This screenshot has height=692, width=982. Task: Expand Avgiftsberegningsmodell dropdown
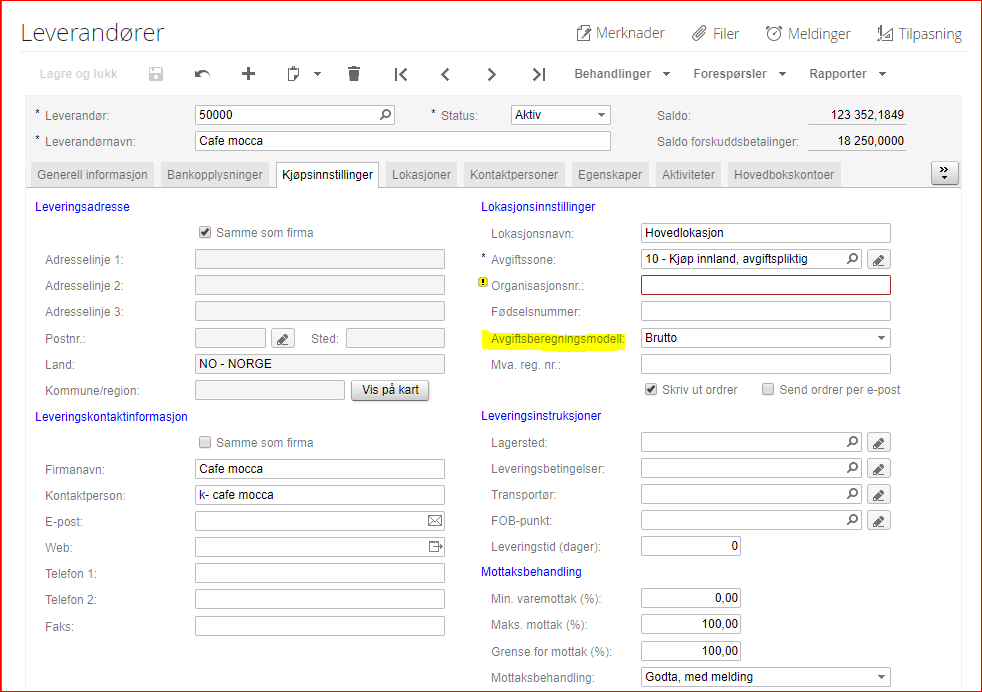[x=881, y=338]
